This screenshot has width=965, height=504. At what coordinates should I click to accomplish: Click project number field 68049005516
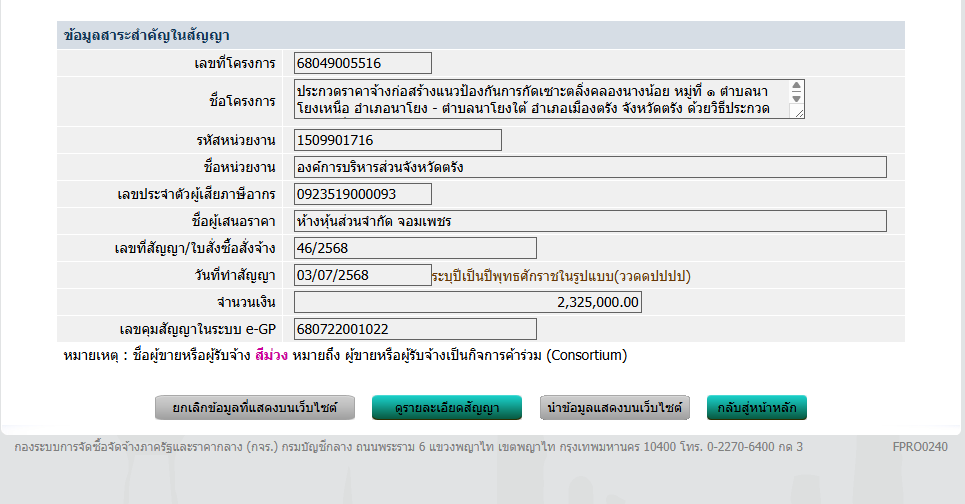(362, 63)
